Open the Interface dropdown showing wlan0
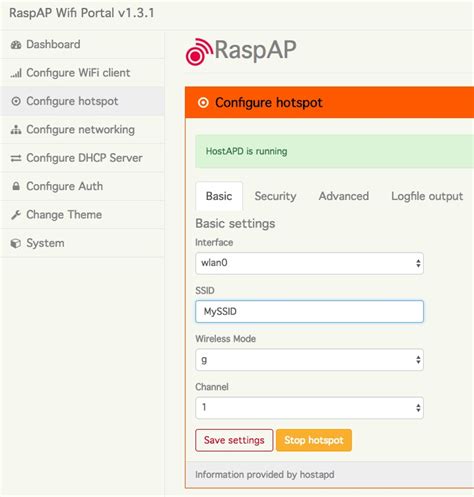This screenshot has height=497, width=474. click(x=309, y=263)
